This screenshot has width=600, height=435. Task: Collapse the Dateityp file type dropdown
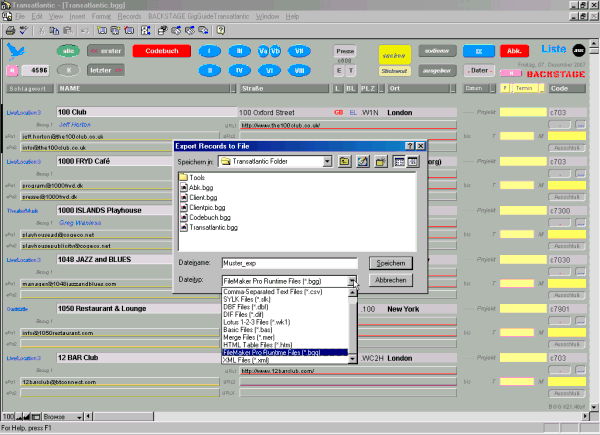tap(353, 282)
